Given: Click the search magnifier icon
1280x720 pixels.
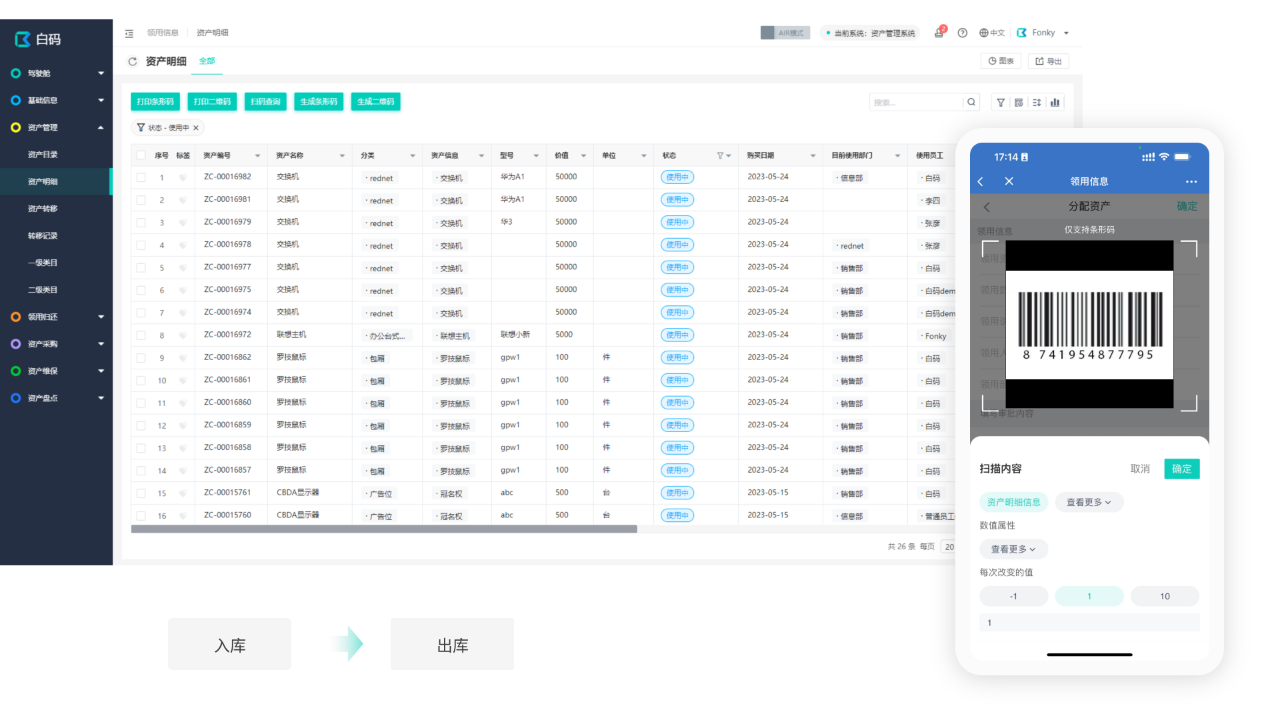Looking at the screenshot, I should (x=971, y=102).
